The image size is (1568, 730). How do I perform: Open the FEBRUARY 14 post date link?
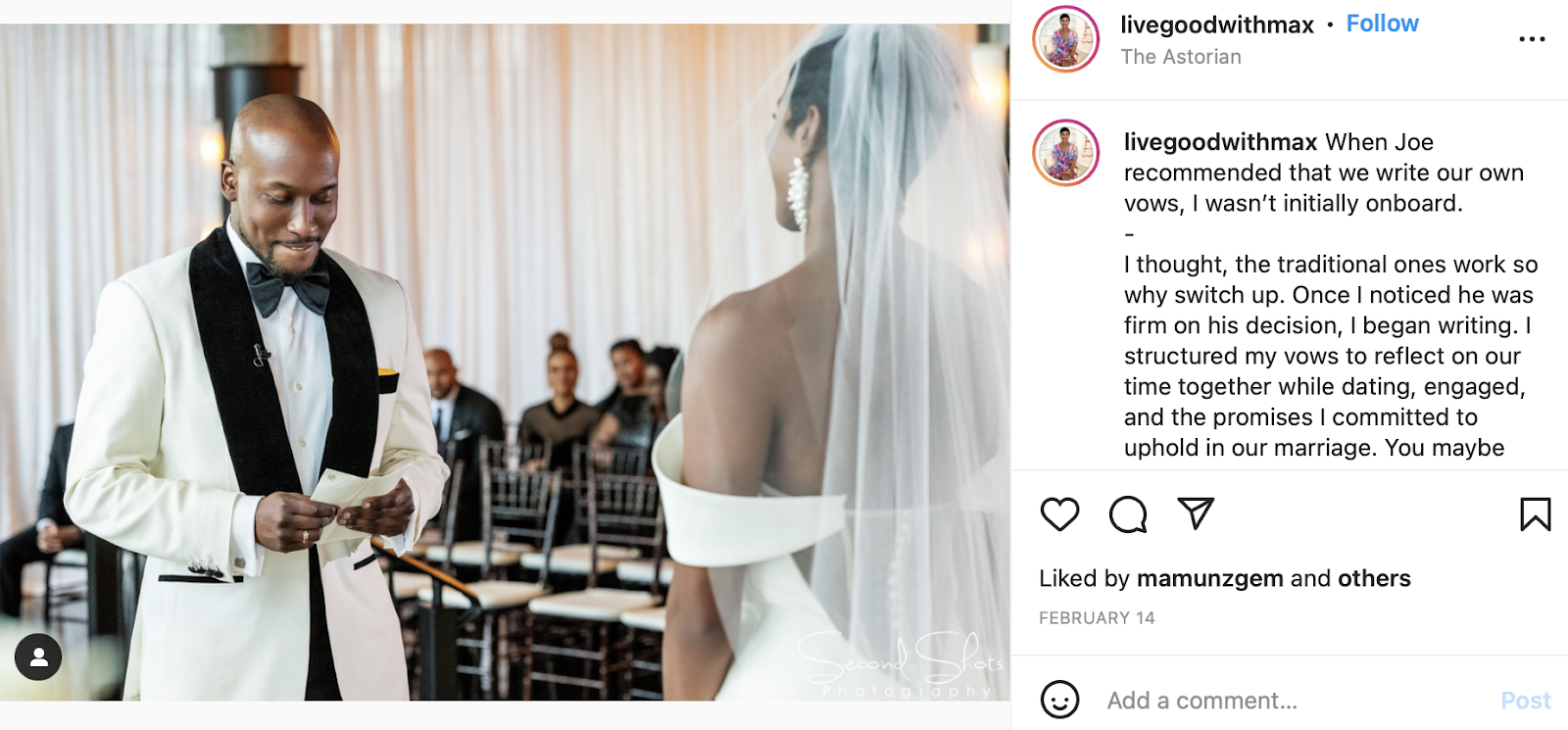[x=1097, y=618]
